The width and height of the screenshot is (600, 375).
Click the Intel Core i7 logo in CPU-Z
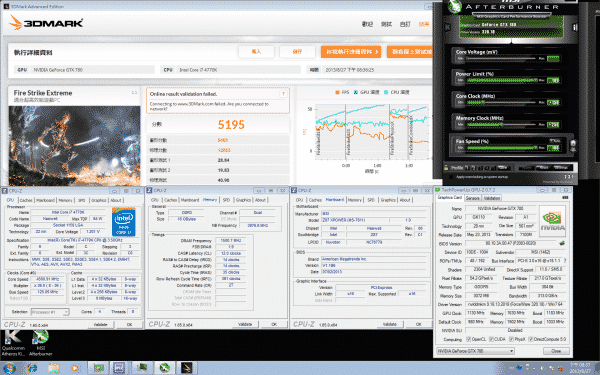pos(124,222)
